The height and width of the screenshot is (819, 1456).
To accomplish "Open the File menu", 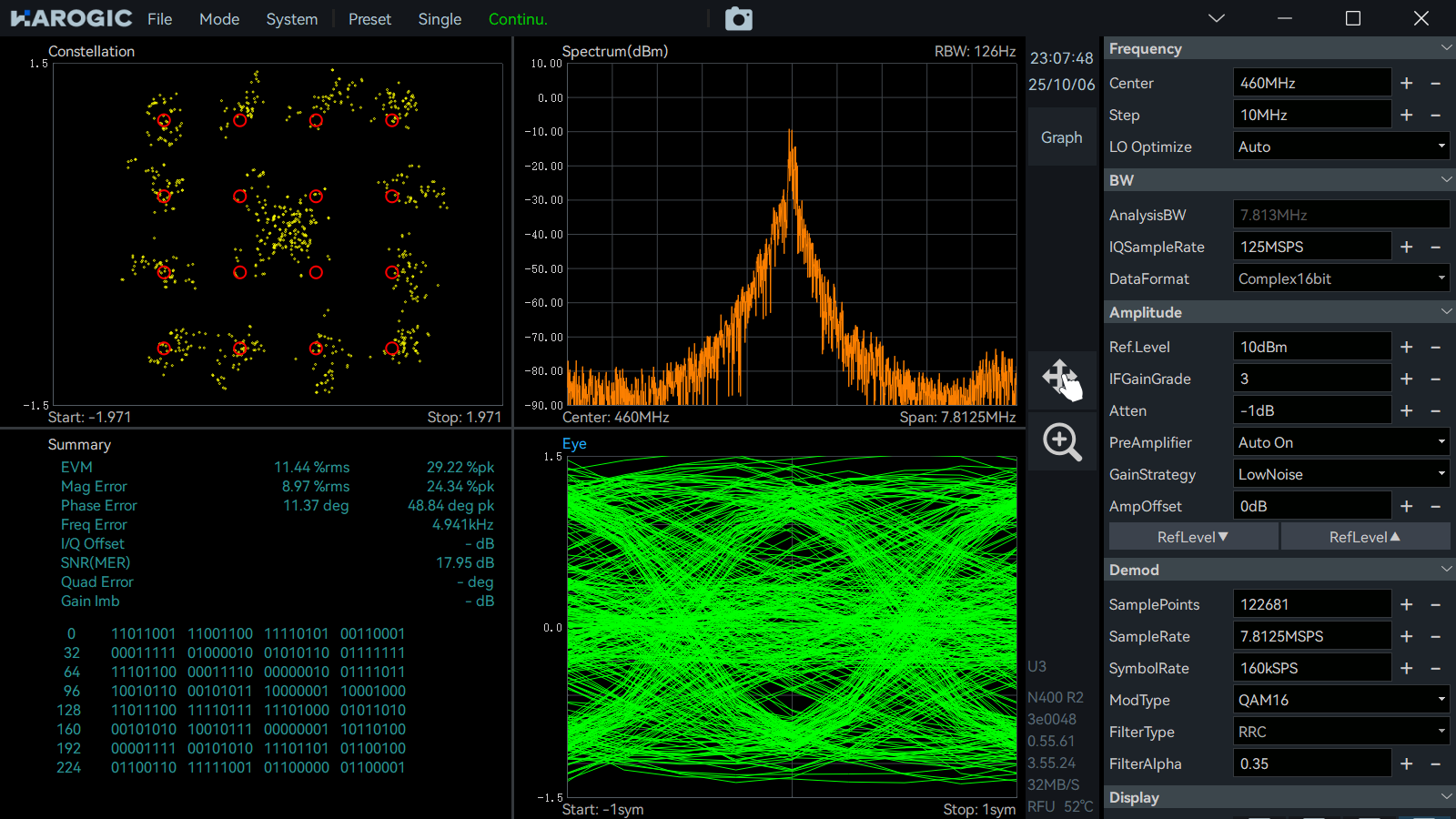I will pyautogui.click(x=160, y=19).
